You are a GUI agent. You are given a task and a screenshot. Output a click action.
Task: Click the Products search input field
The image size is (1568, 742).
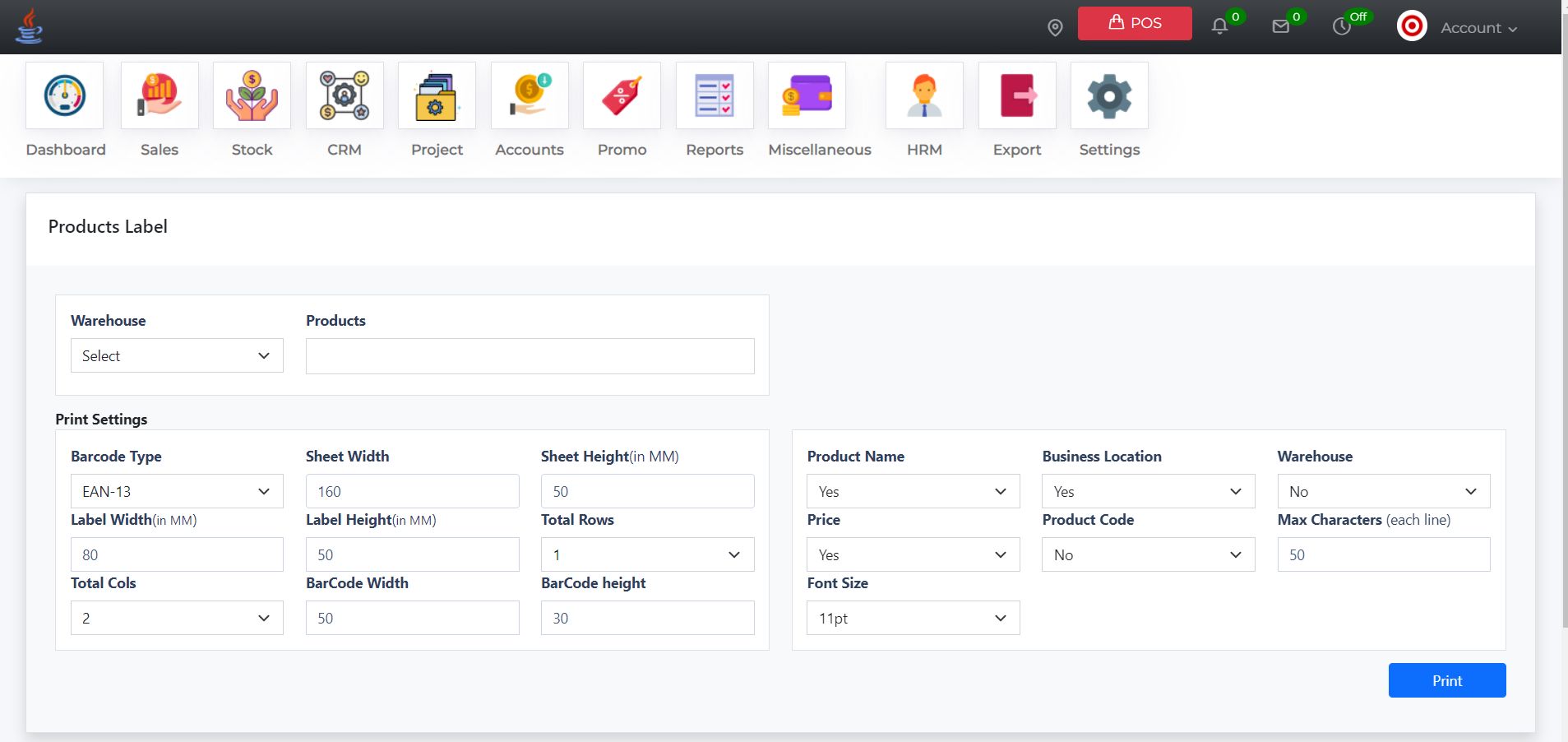click(530, 356)
